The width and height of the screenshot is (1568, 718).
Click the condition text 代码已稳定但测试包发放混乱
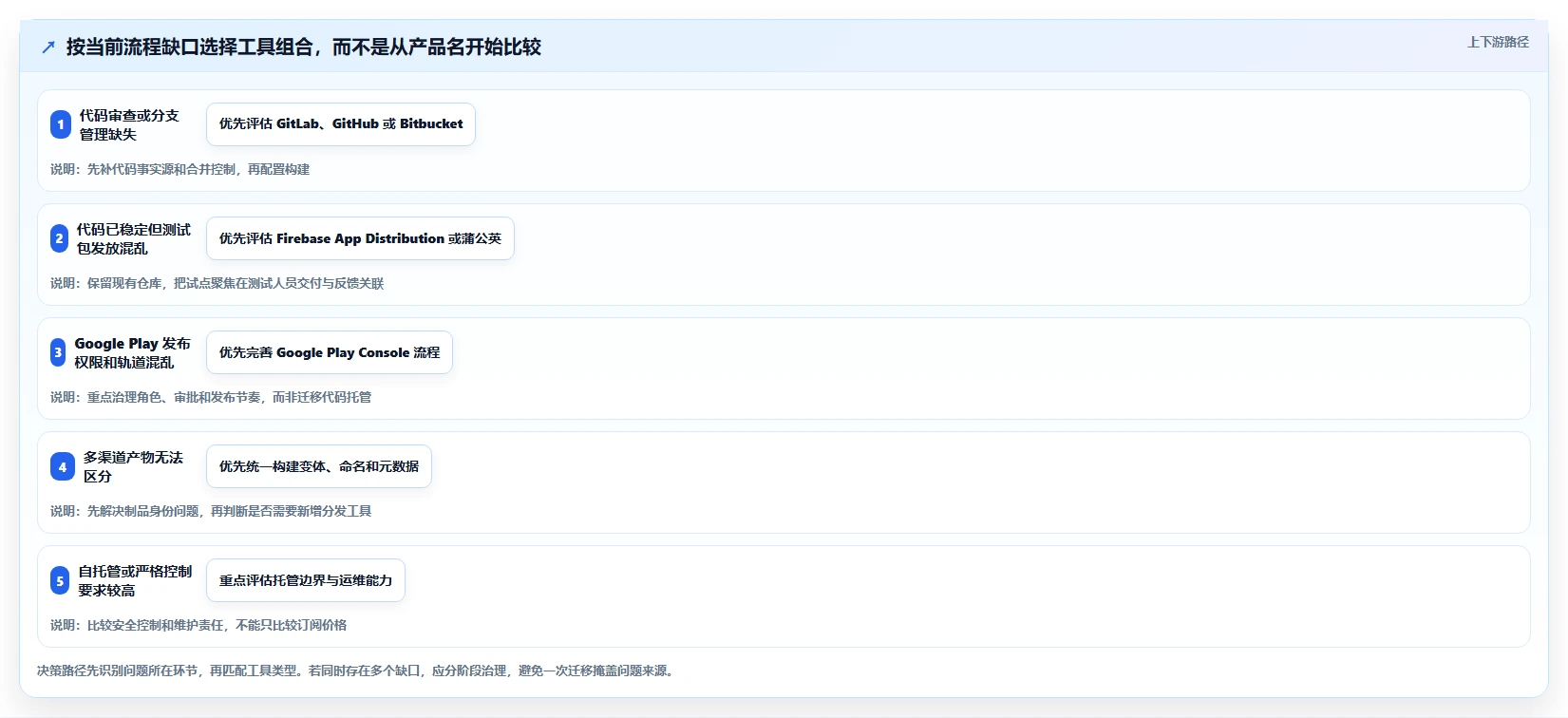click(x=134, y=238)
